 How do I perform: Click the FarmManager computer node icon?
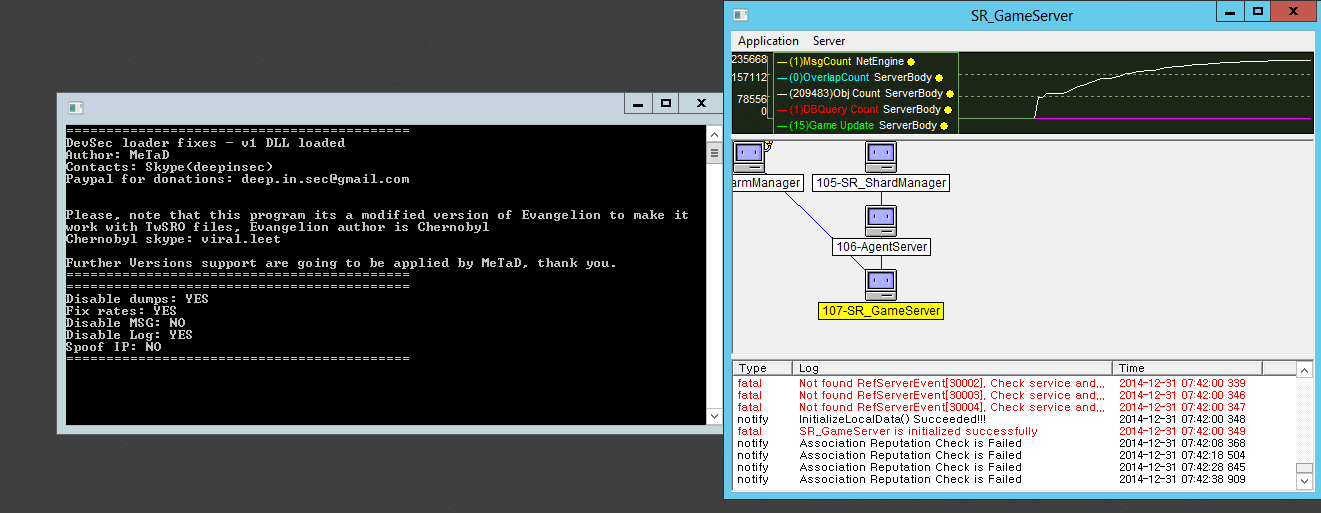[x=749, y=157]
